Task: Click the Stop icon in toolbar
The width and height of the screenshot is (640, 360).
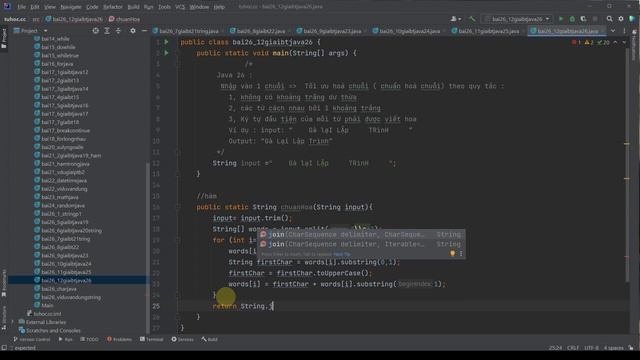Action: click(x=595, y=19)
